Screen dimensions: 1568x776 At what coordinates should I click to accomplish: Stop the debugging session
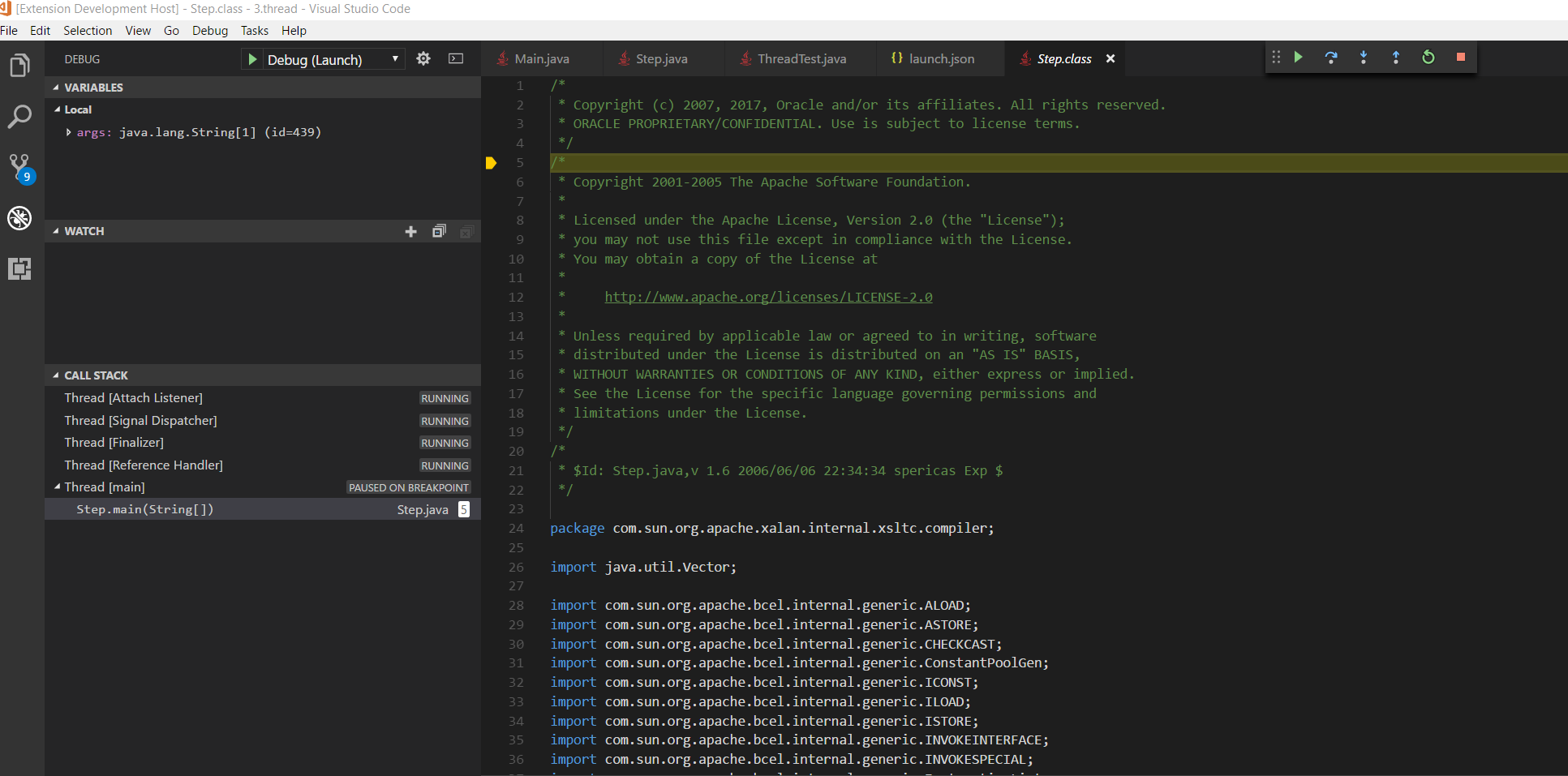pyautogui.click(x=1461, y=58)
